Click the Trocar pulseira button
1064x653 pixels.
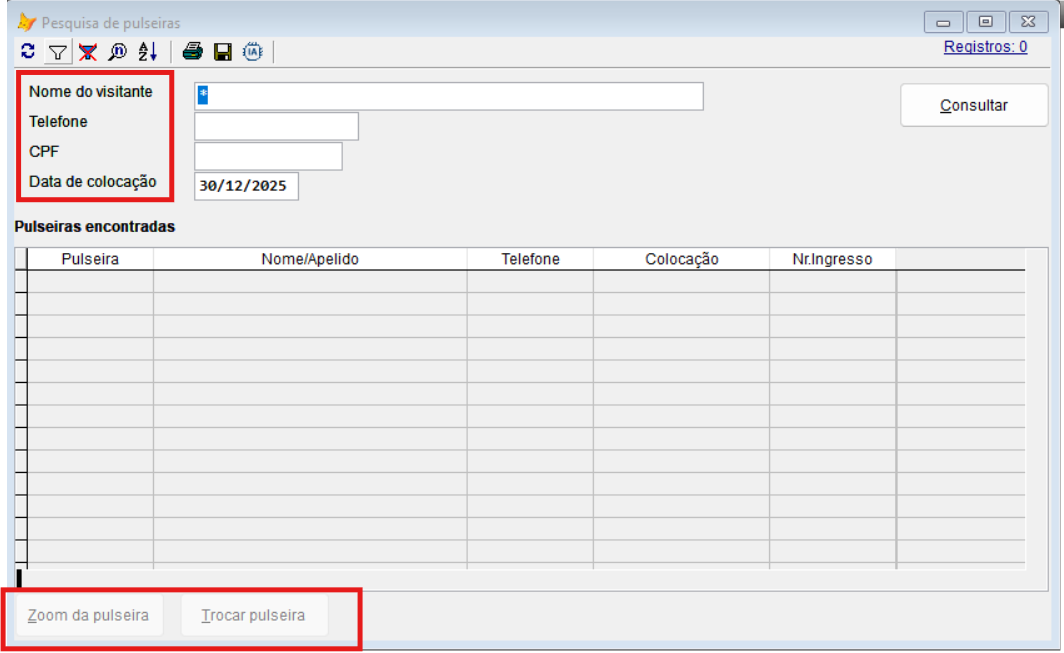tap(254, 615)
